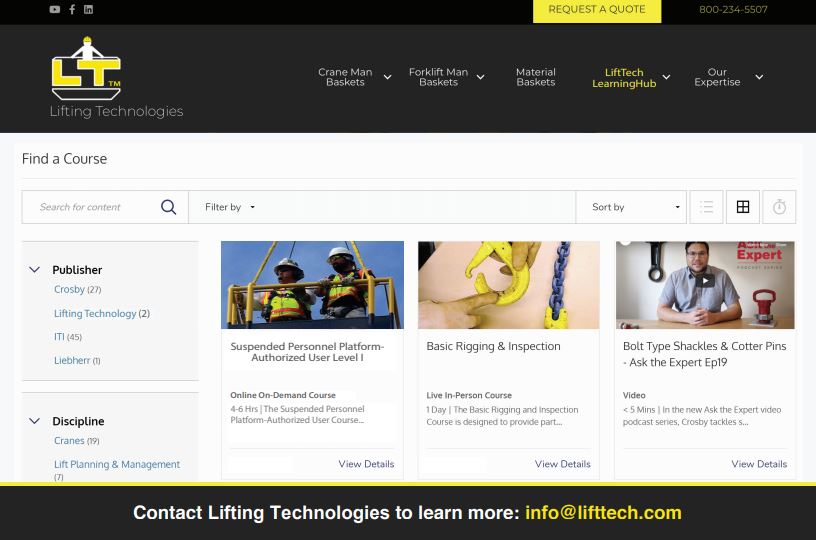
Task: View Details for Basic Rigging & Inspection
Action: click(x=563, y=464)
